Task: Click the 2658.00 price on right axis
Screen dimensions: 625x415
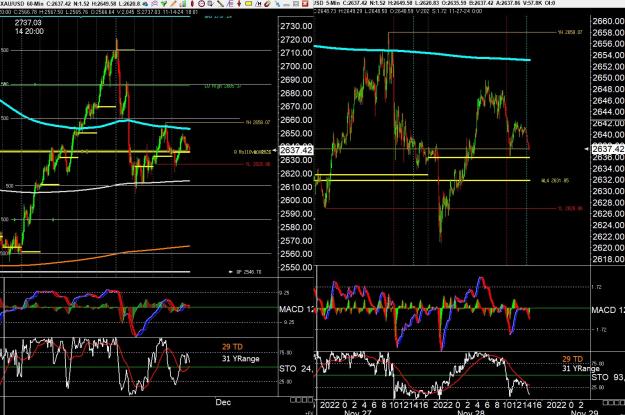Action: coord(608,33)
